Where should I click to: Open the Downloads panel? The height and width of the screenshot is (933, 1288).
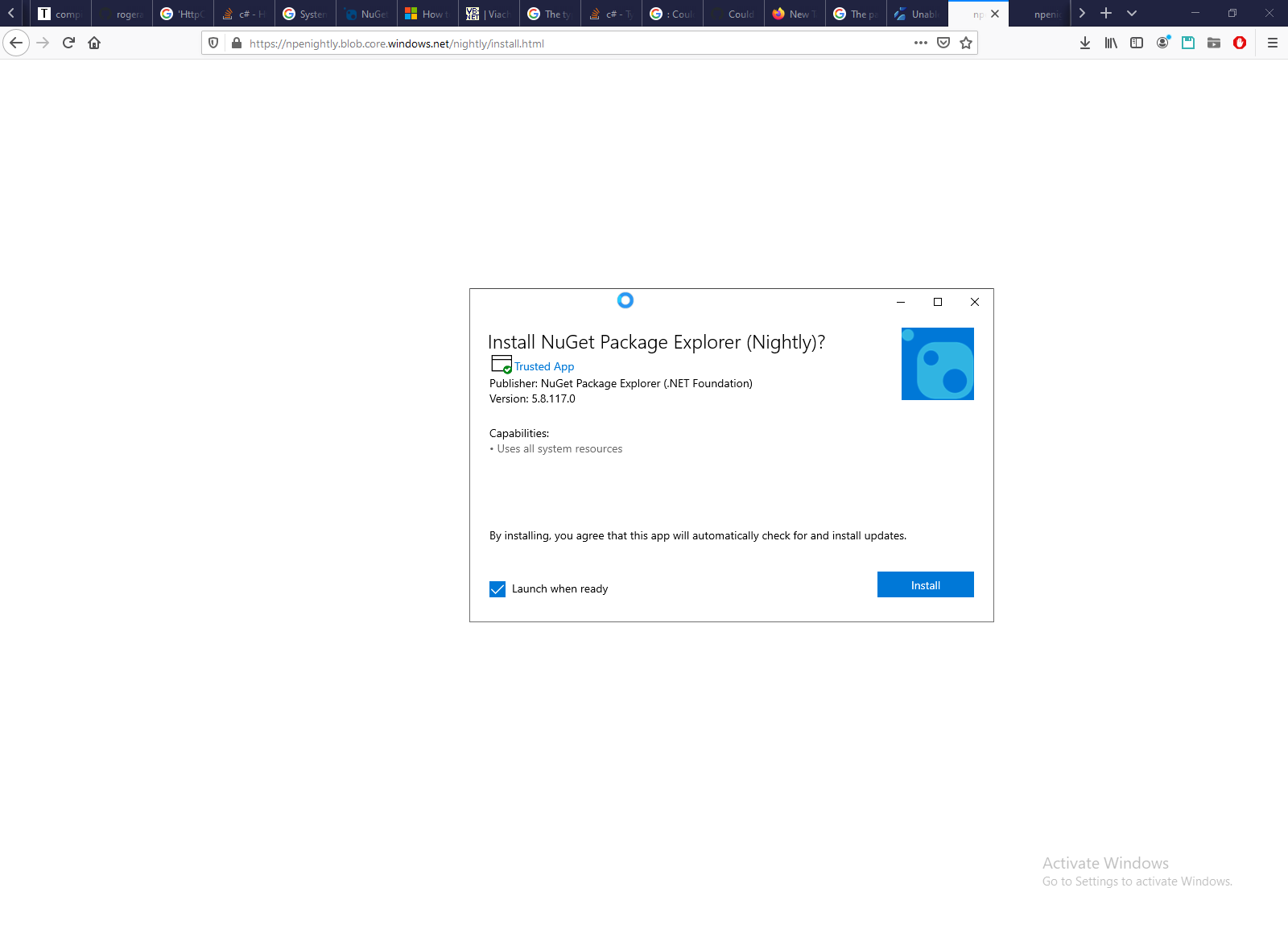point(1085,43)
